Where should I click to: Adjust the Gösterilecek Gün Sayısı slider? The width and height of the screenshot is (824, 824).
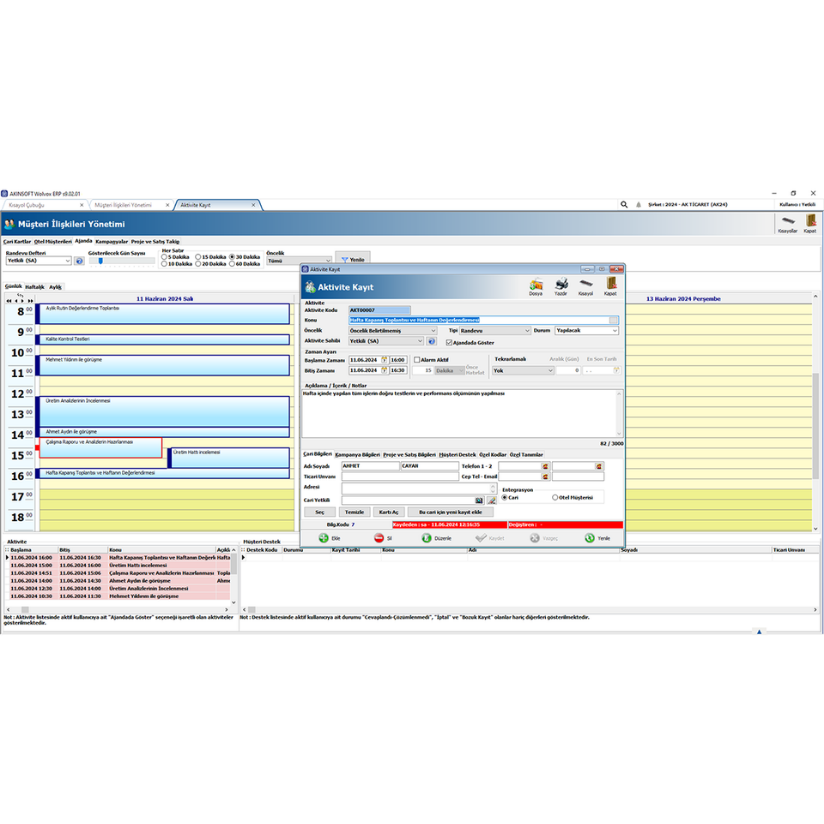(x=100, y=259)
